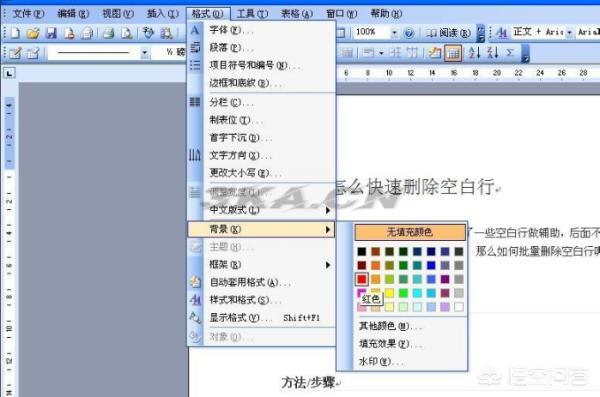Open the style box dropdown arrow
600x397 pixels.
click(569, 33)
